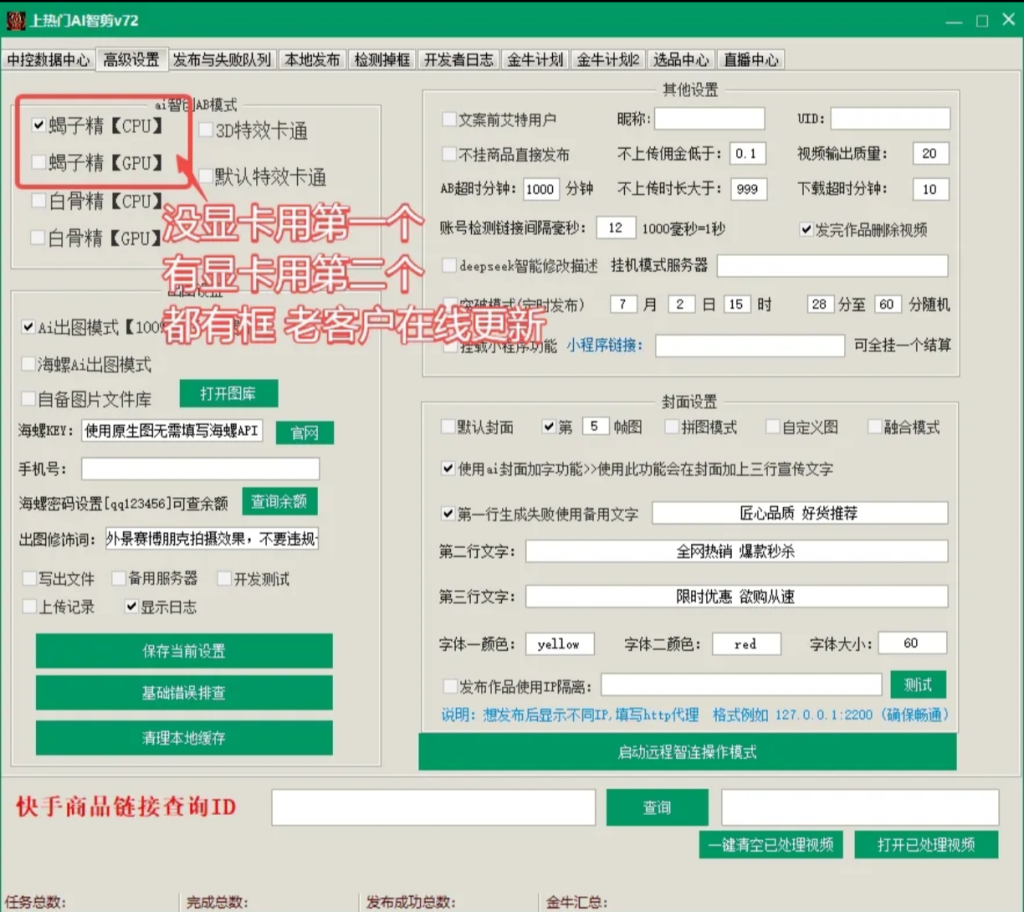
Task: Enable 海螺Ai出图模式
Action: (x=28, y=364)
